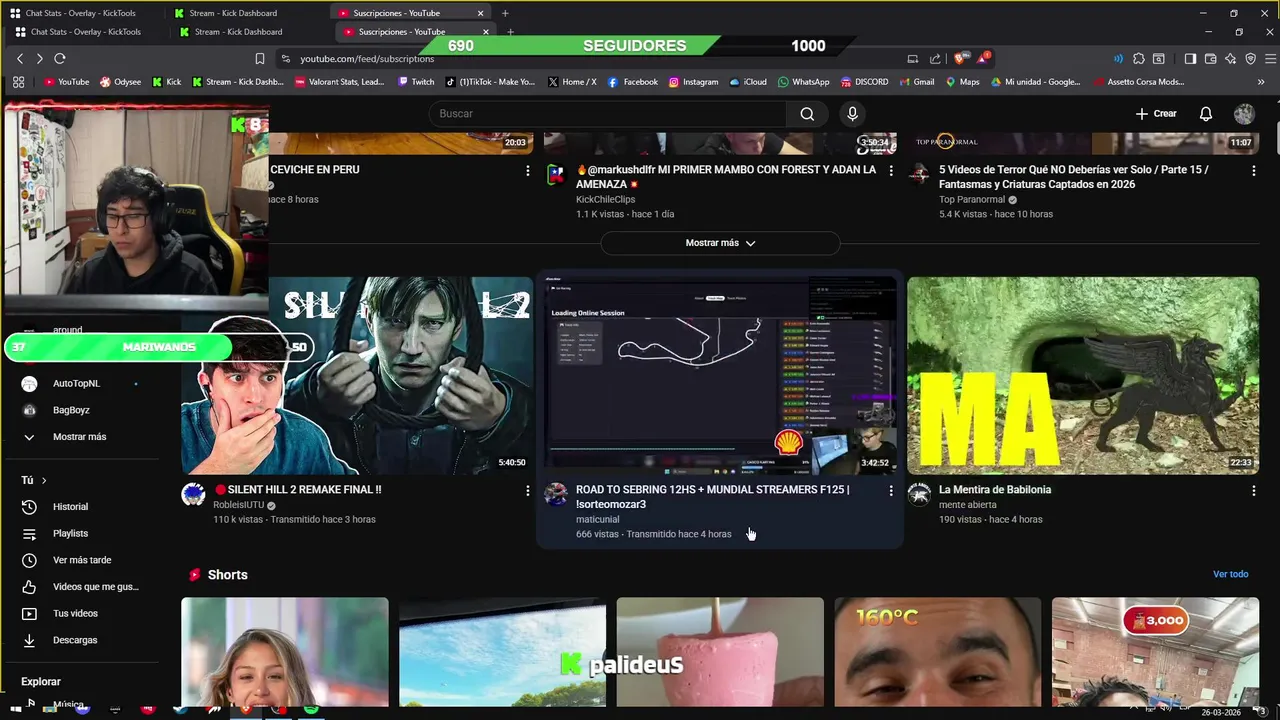The width and height of the screenshot is (1280, 720).
Task: Open the Brave Shields lion icon
Action: (x=961, y=59)
